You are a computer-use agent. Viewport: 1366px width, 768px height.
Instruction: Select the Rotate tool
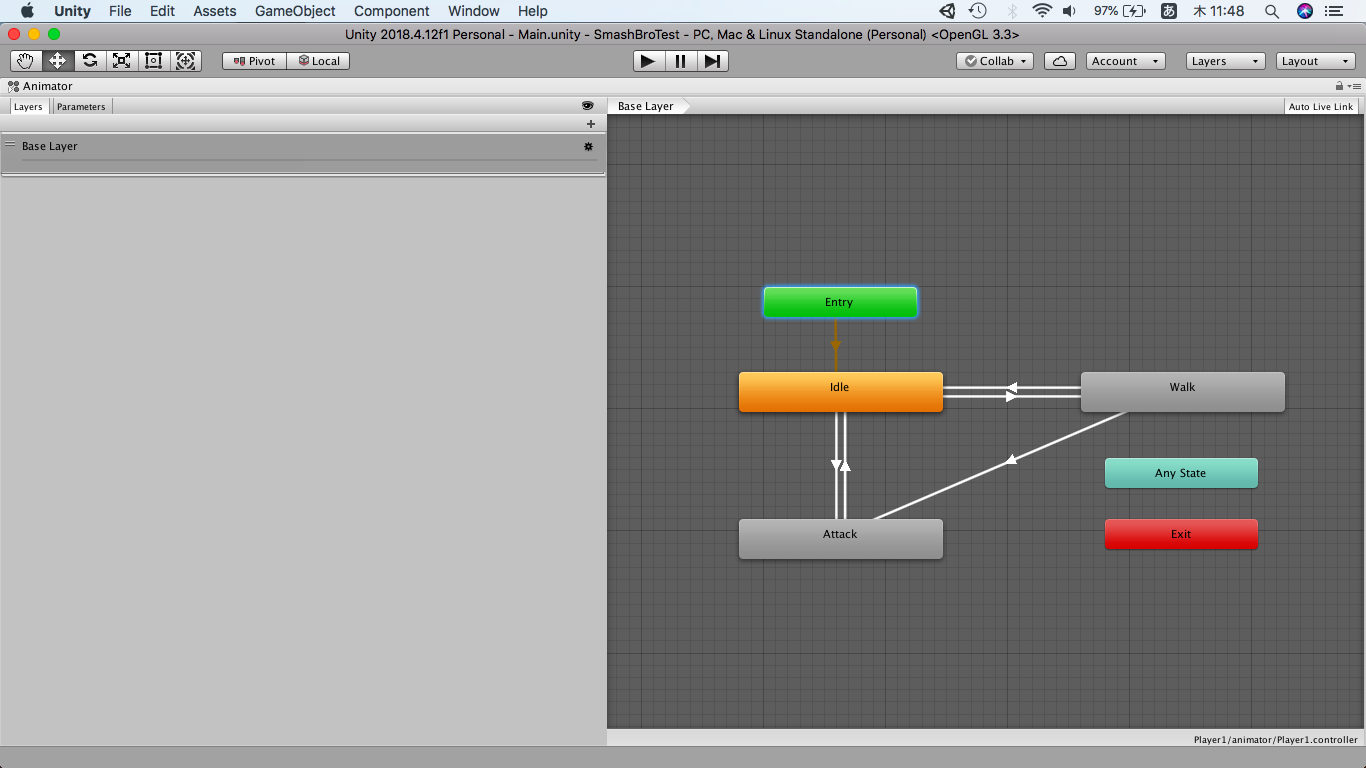point(90,61)
